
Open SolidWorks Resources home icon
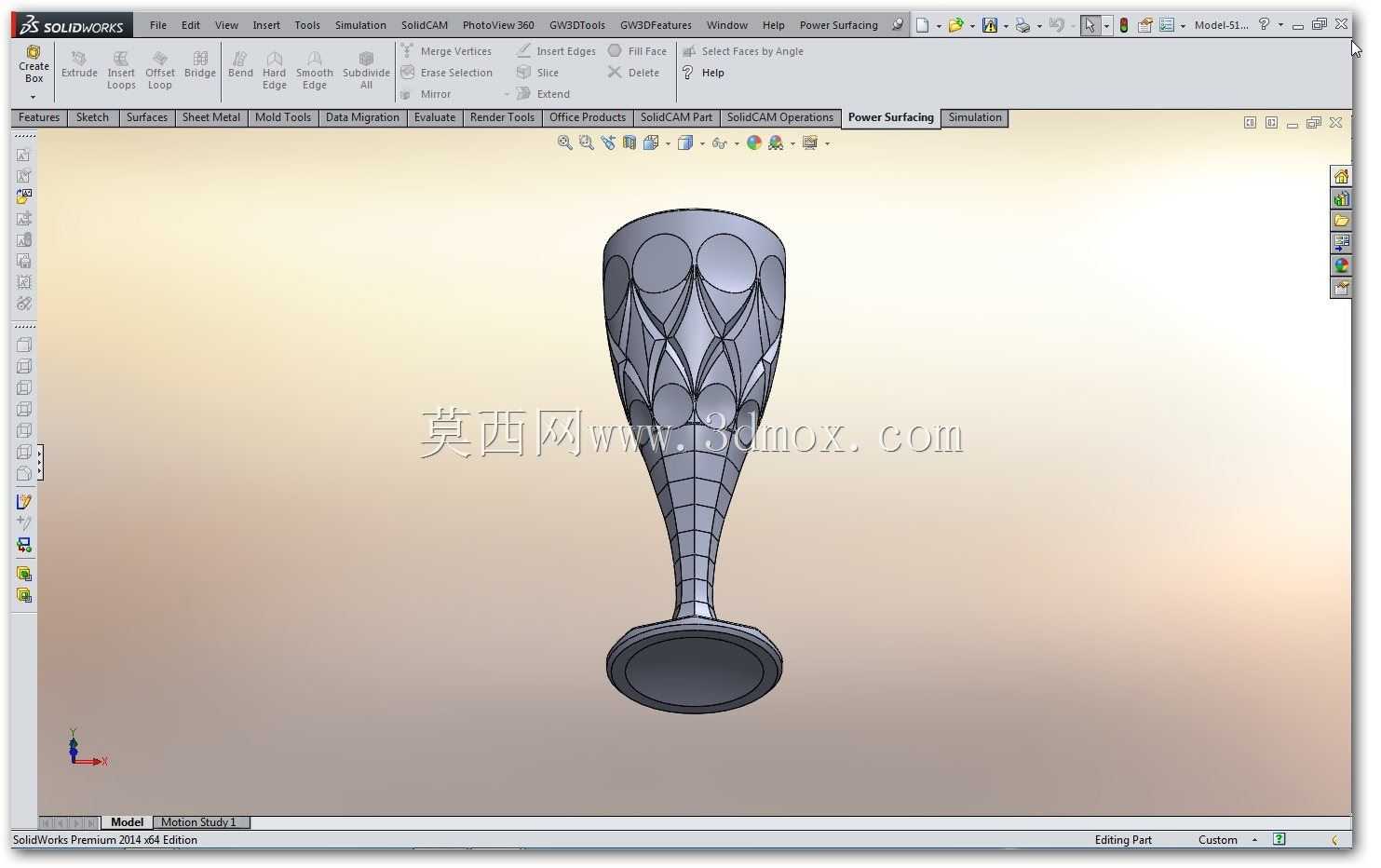coord(1341,176)
